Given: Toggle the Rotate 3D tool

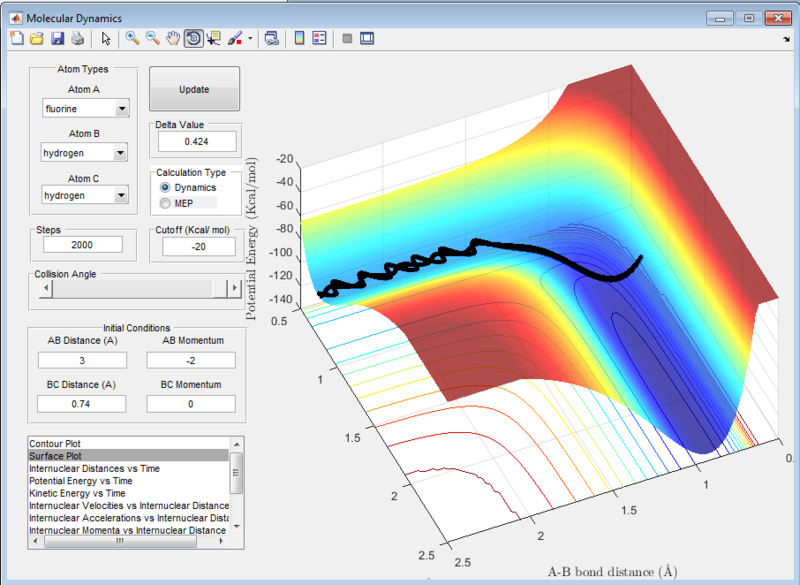Looking at the screenshot, I should pyautogui.click(x=193, y=39).
